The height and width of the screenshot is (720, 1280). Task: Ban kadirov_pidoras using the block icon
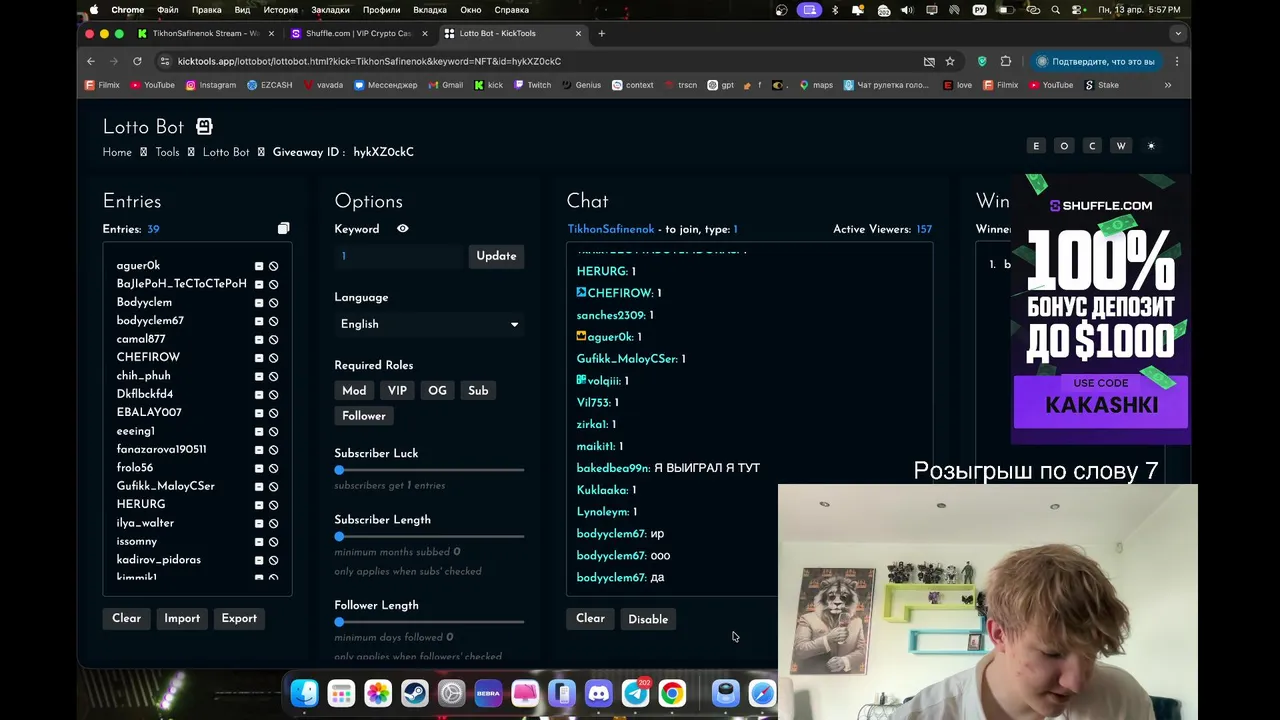[x=273, y=560]
